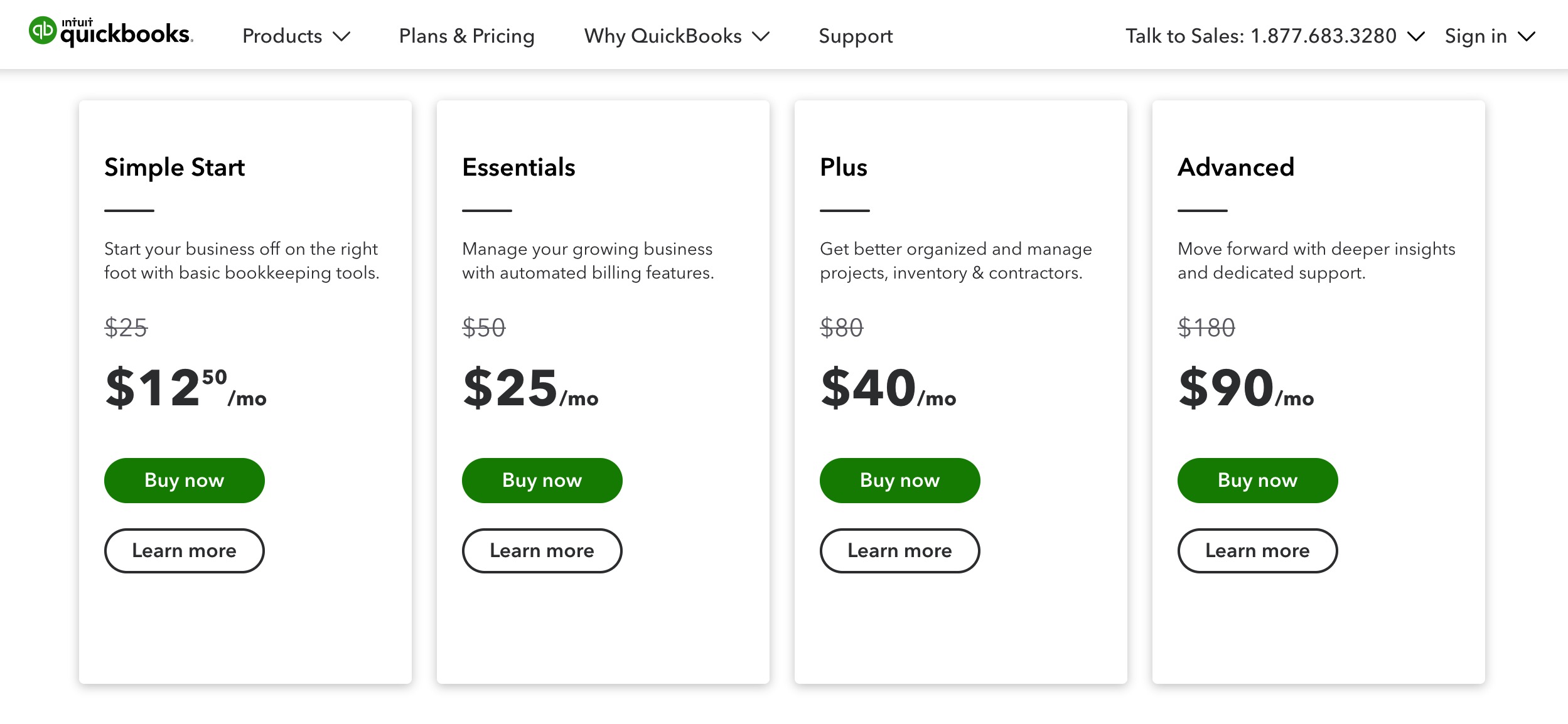
Task: Buy the Advanced plan now
Action: [x=1257, y=480]
